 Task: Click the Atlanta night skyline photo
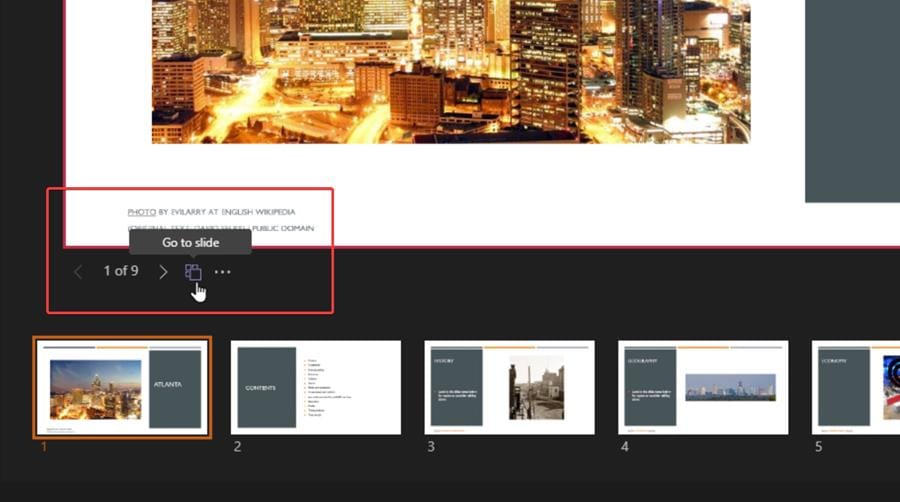(x=451, y=72)
